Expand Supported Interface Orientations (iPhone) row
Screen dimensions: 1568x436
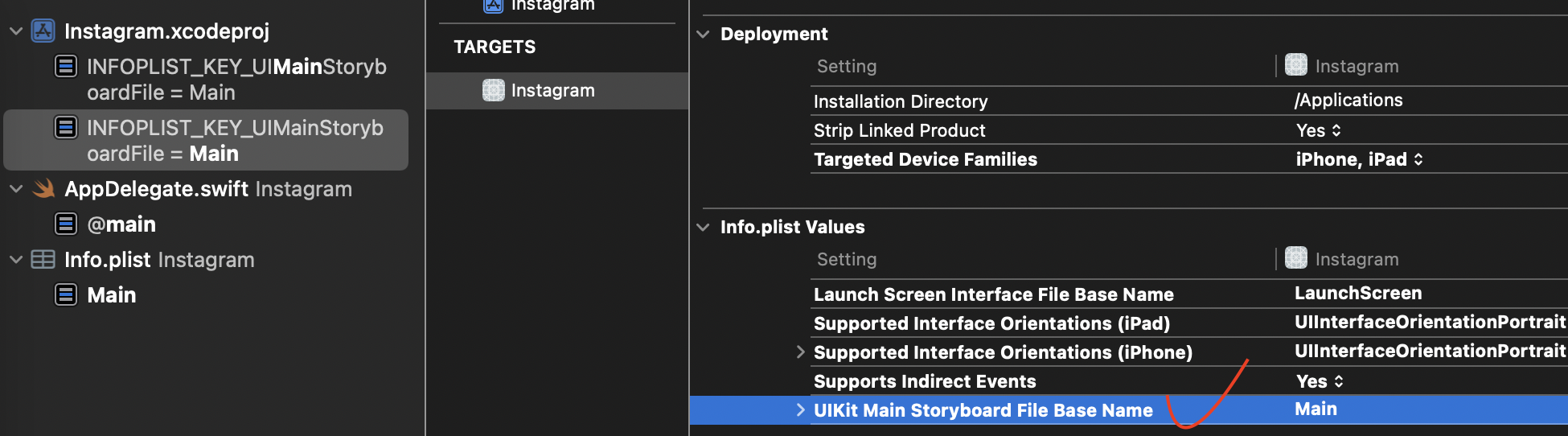[800, 352]
